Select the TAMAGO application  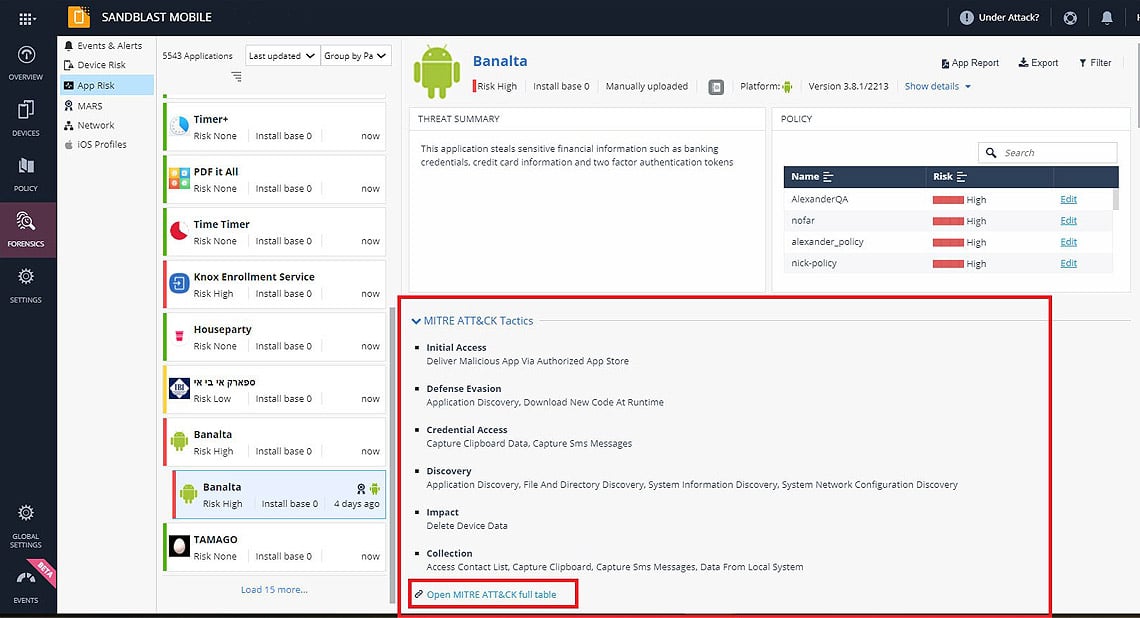275,547
